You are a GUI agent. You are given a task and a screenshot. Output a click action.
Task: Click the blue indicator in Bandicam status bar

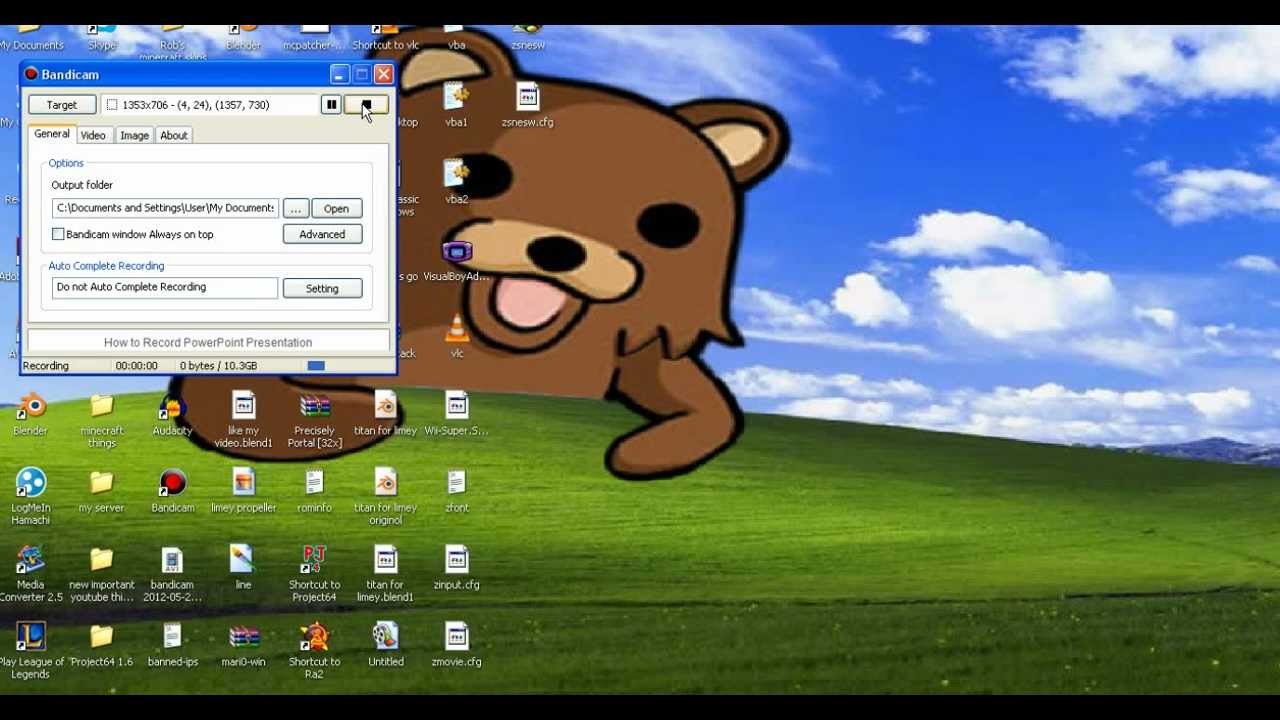316,366
